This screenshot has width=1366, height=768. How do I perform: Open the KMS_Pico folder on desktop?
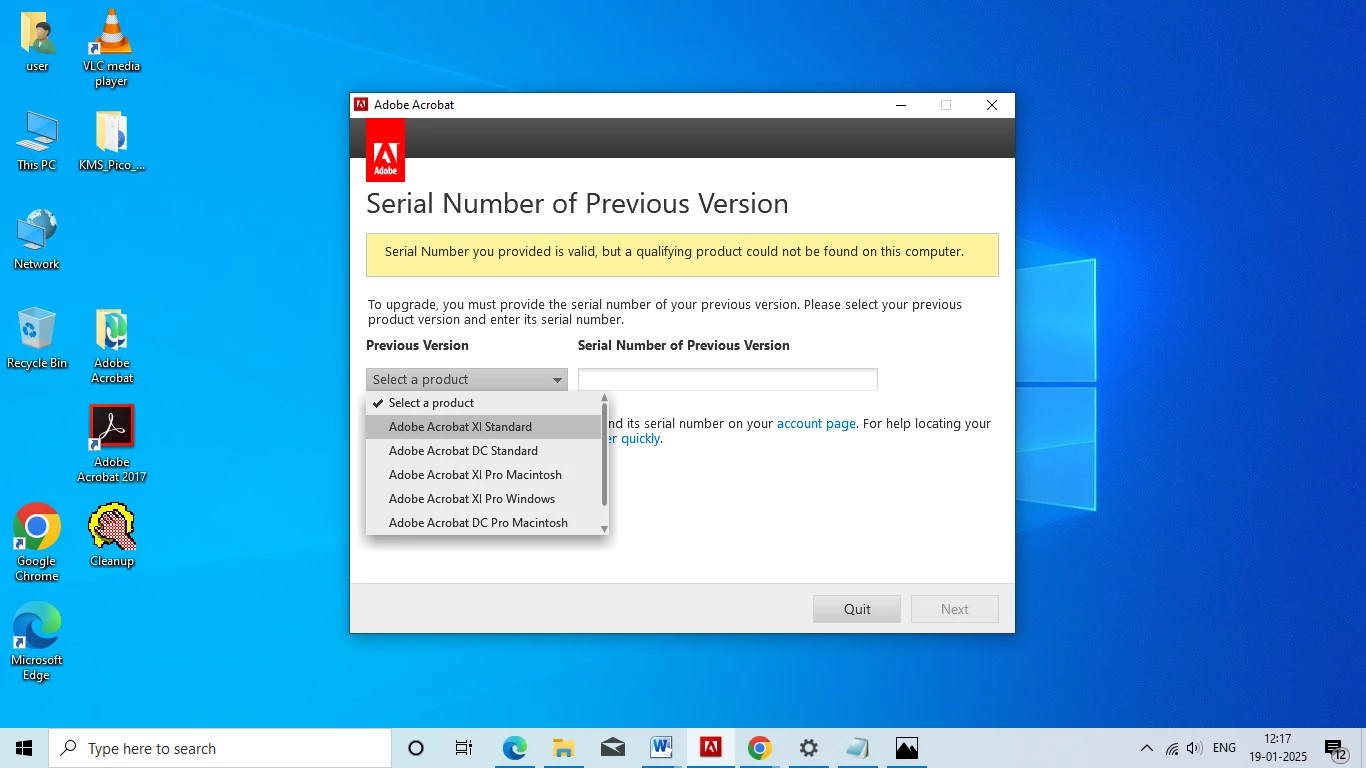point(111,141)
